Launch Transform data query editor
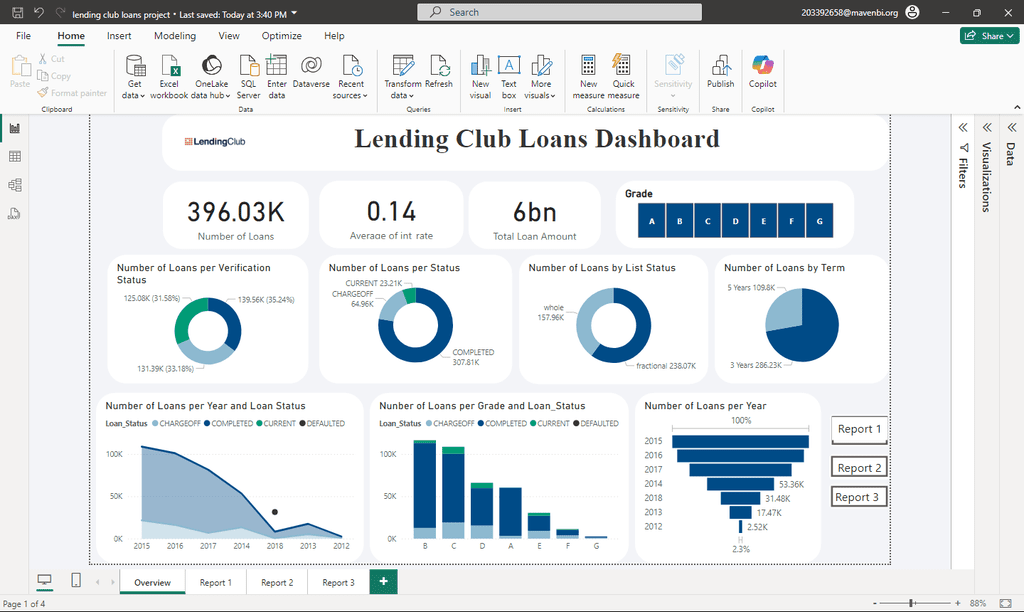 [x=402, y=77]
